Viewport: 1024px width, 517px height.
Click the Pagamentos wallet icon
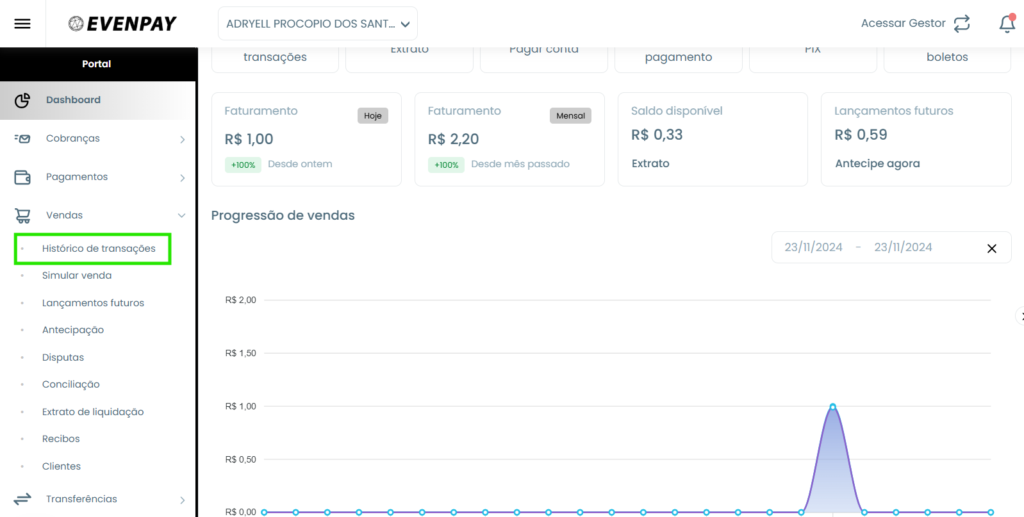click(22, 177)
